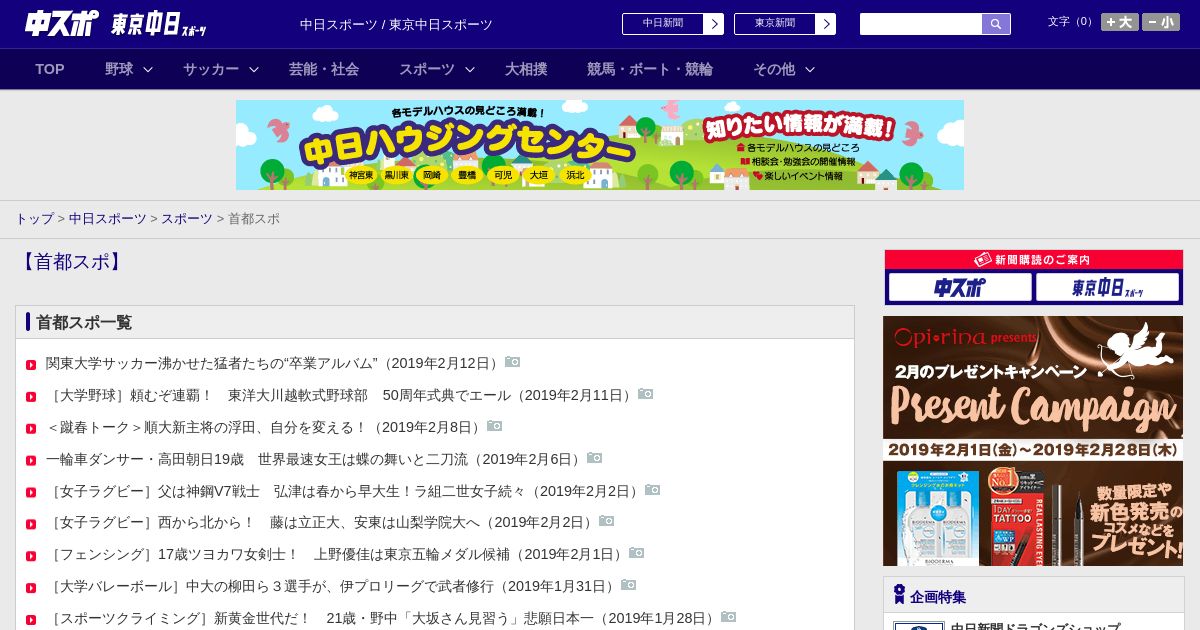Click arrow next to 中日新聞 button
This screenshot has width=1200, height=630.
[713, 24]
